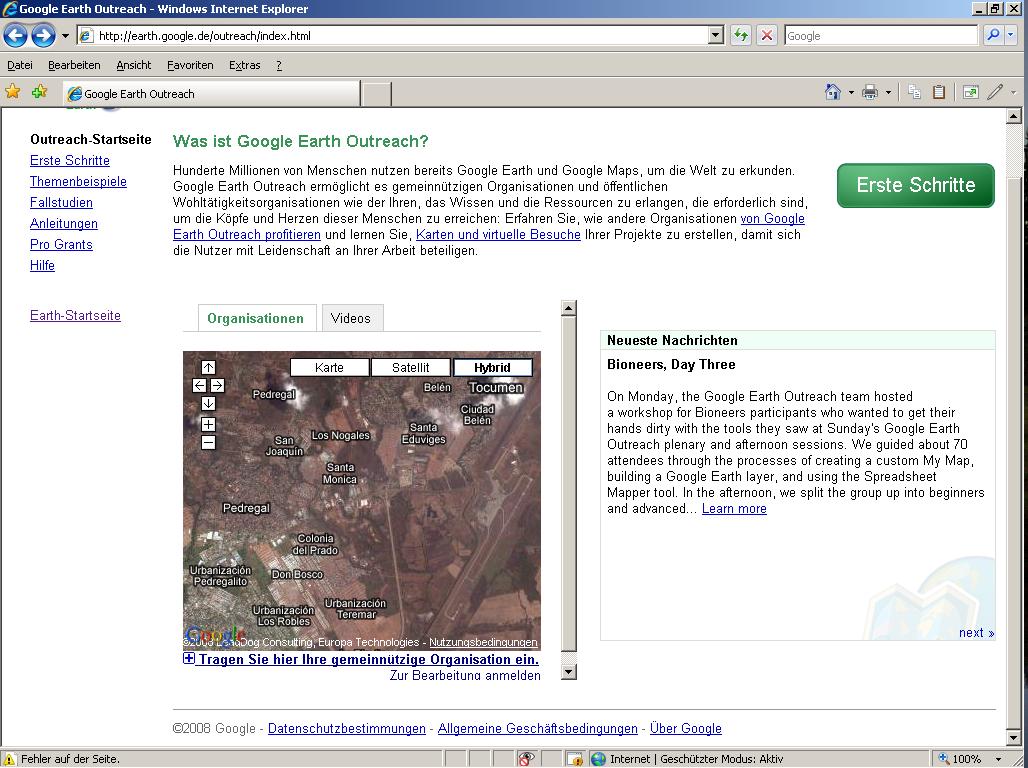Click the browser Back arrow button
The image size is (1028, 768).
point(16,35)
